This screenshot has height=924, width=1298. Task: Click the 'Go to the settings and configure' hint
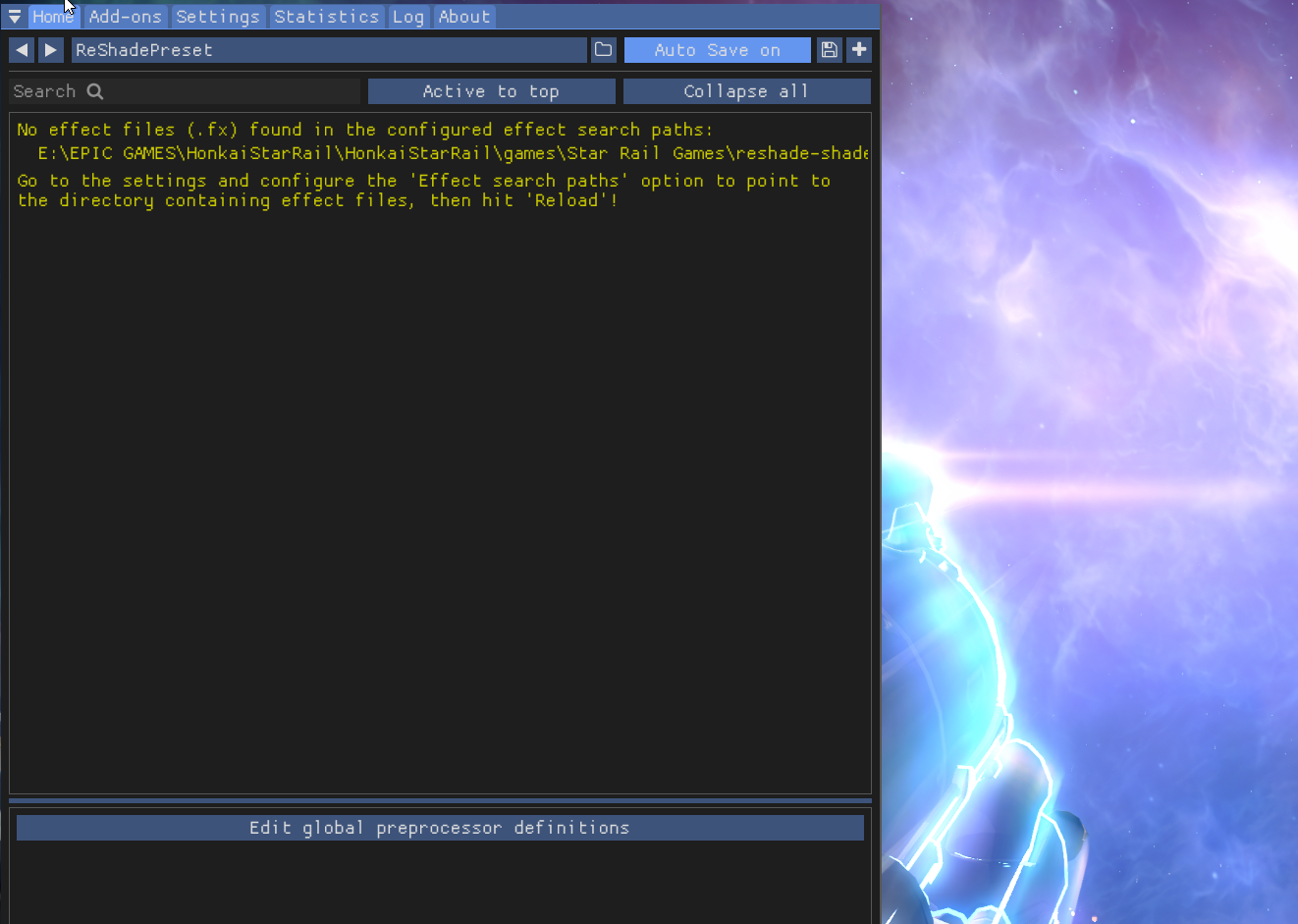pyautogui.click(x=424, y=190)
